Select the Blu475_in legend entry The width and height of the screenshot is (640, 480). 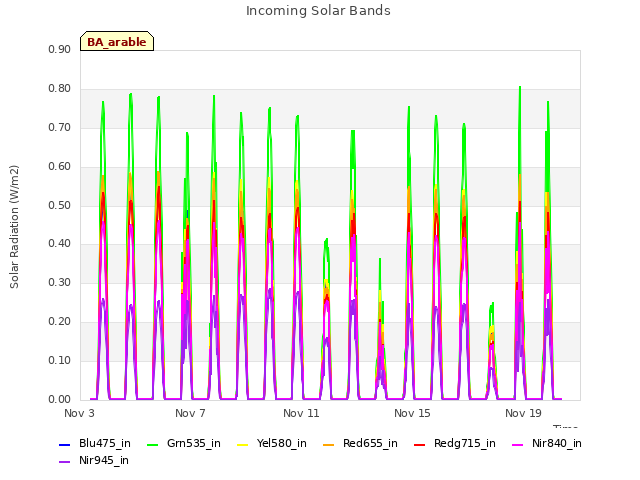[95, 443]
